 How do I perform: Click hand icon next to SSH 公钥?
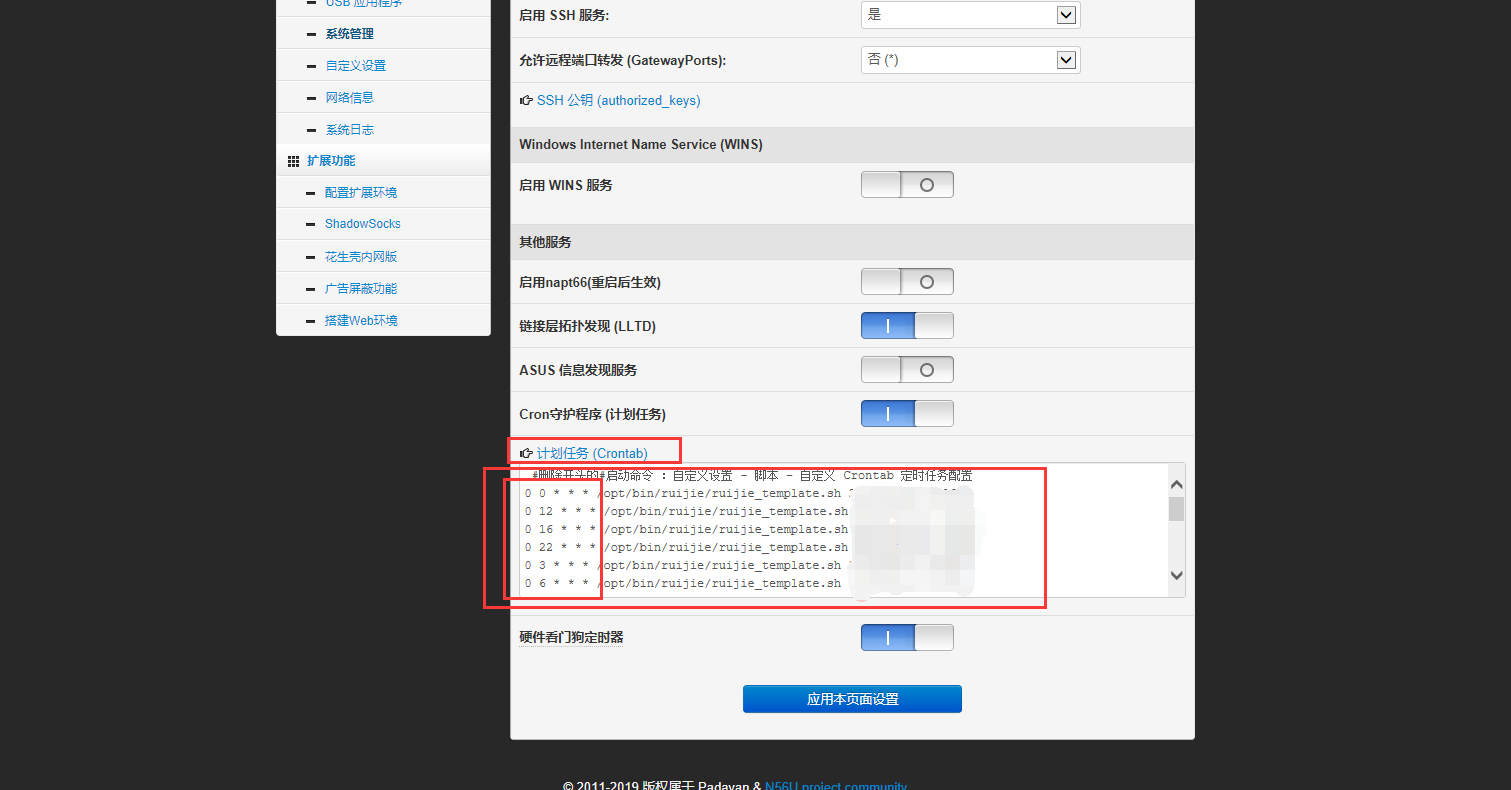click(526, 101)
